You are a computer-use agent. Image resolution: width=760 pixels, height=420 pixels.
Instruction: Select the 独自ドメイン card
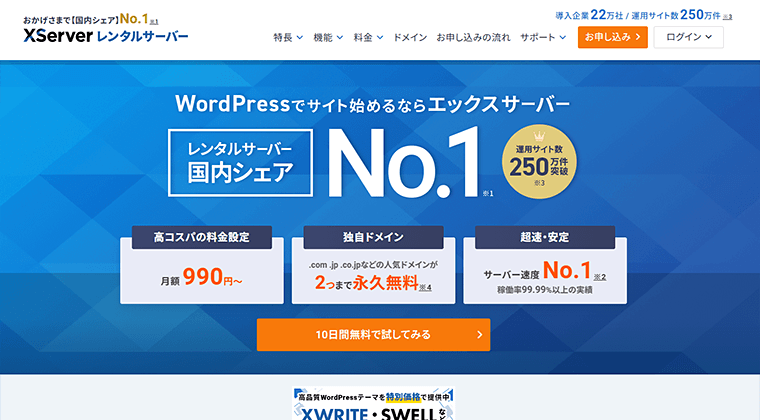coord(373,265)
